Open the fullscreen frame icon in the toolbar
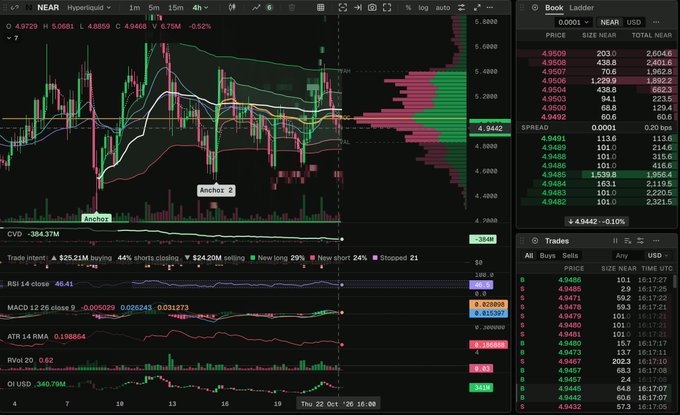Image resolution: width=680 pixels, height=415 pixels. pos(387,7)
